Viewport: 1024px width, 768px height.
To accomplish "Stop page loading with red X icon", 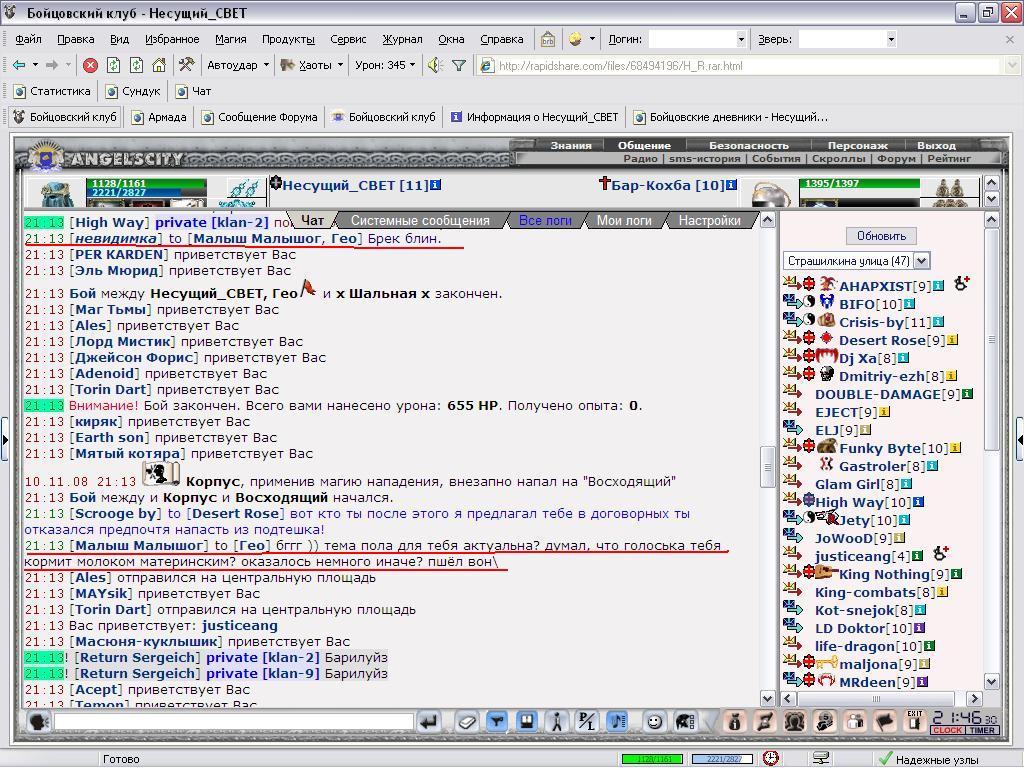I will coord(91,65).
